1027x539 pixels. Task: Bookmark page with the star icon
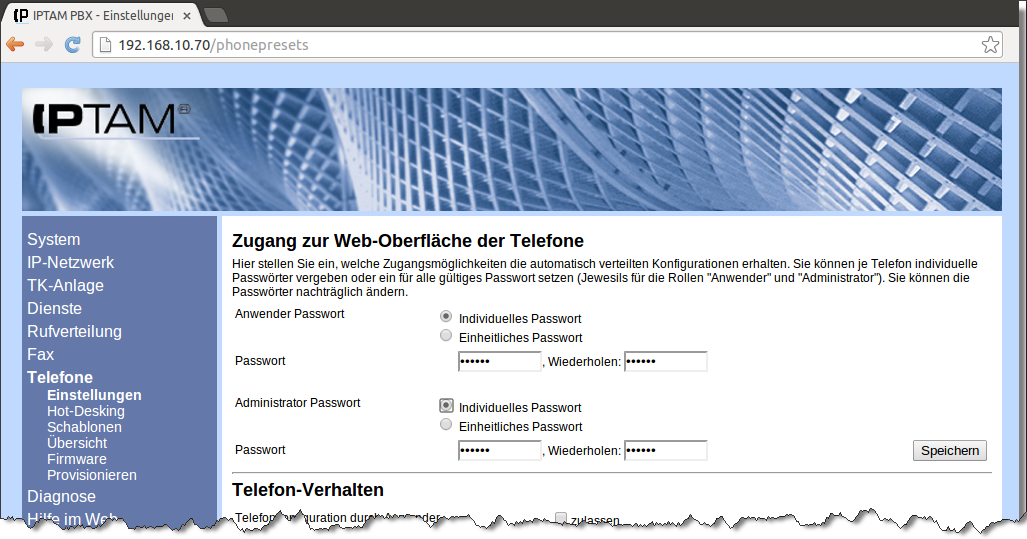tap(989, 45)
